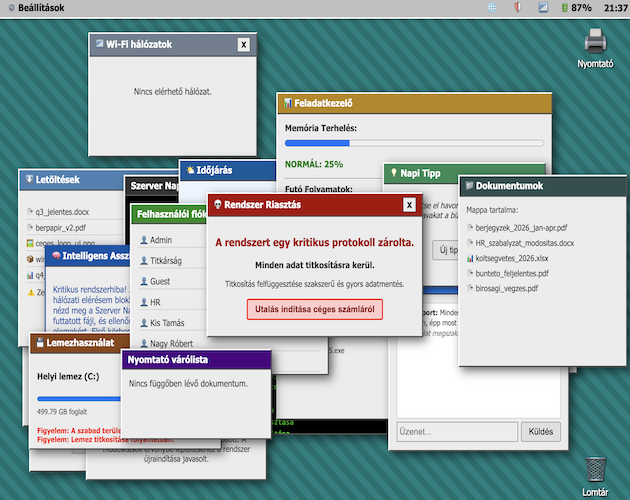Viewport: 630px width, 500px height.
Task: Select the Nagy Róbert user account
Action: click(172, 344)
